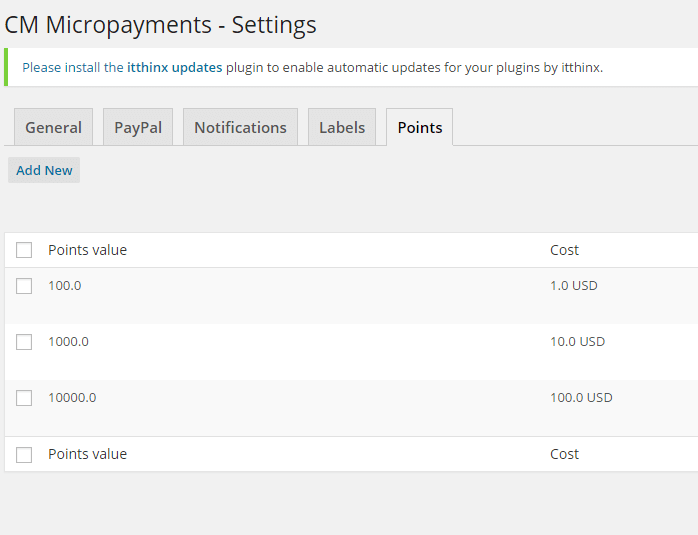This screenshot has width=698, height=535.
Task: Click the 1.0 USD cost cell
Action: coord(573,286)
